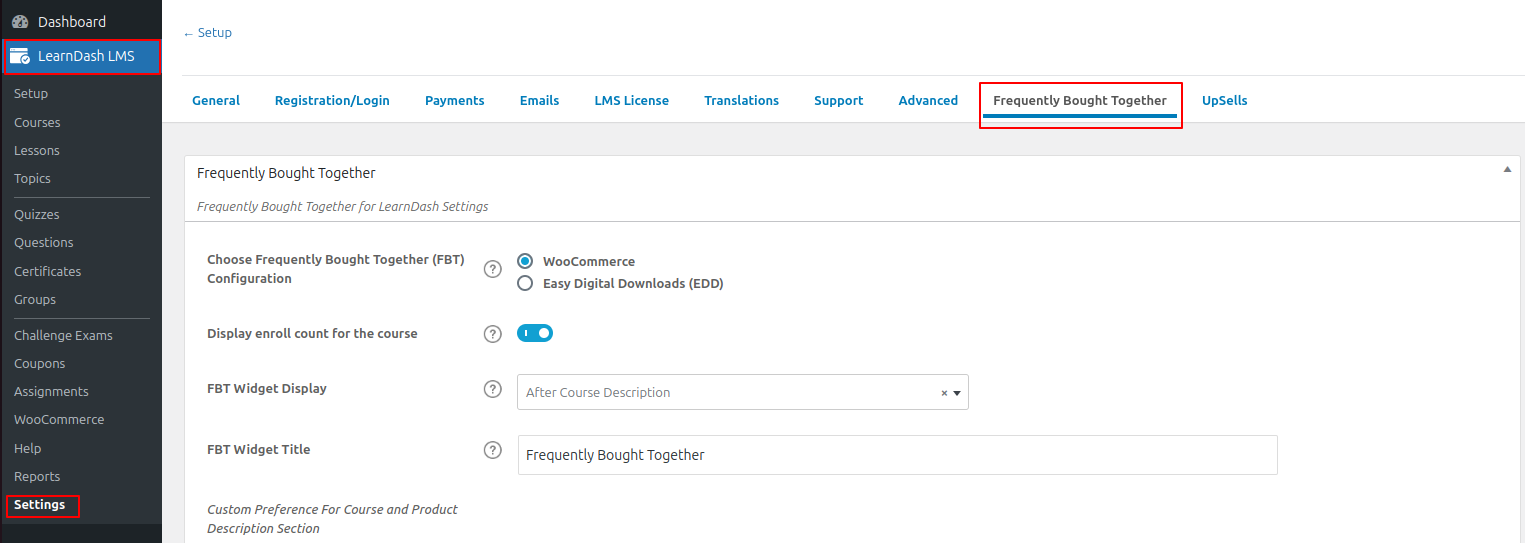This screenshot has width=1525, height=543.
Task: Click help icon beside FBT Configuration
Action: pos(492,269)
